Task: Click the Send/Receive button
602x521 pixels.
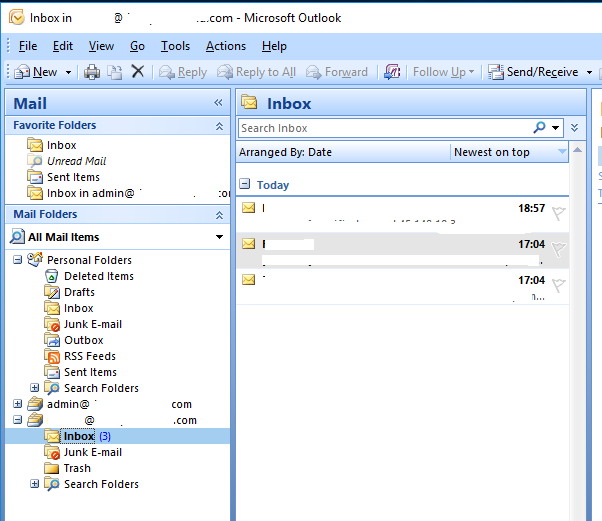Action: 533,72
